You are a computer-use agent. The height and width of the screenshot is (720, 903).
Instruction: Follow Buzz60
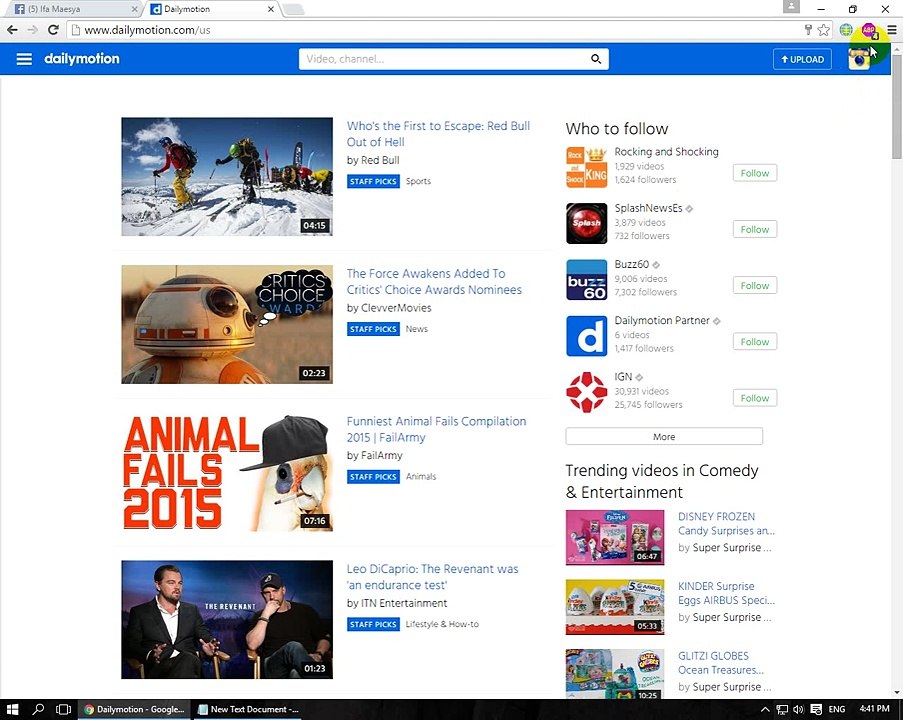(754, 285)
